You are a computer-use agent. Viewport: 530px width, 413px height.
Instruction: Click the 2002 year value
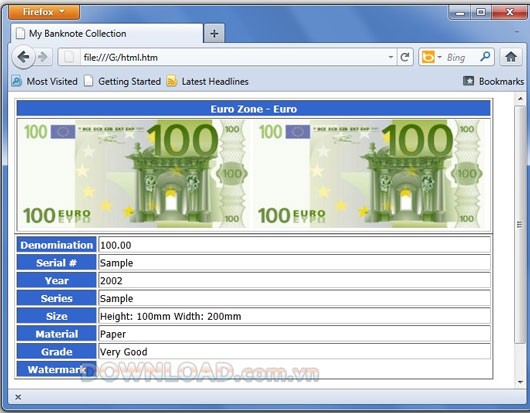pyautogui.click(x=111, y=281)
